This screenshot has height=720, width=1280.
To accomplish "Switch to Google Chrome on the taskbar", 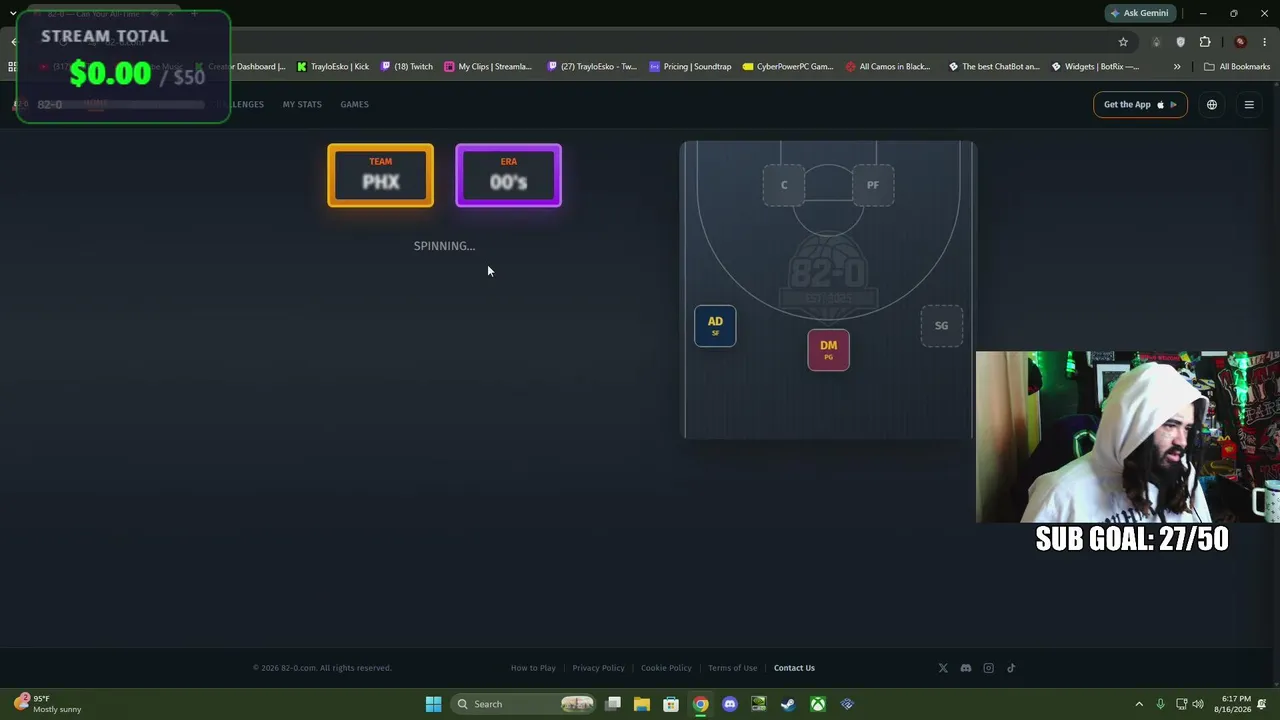I will [701, 704].
